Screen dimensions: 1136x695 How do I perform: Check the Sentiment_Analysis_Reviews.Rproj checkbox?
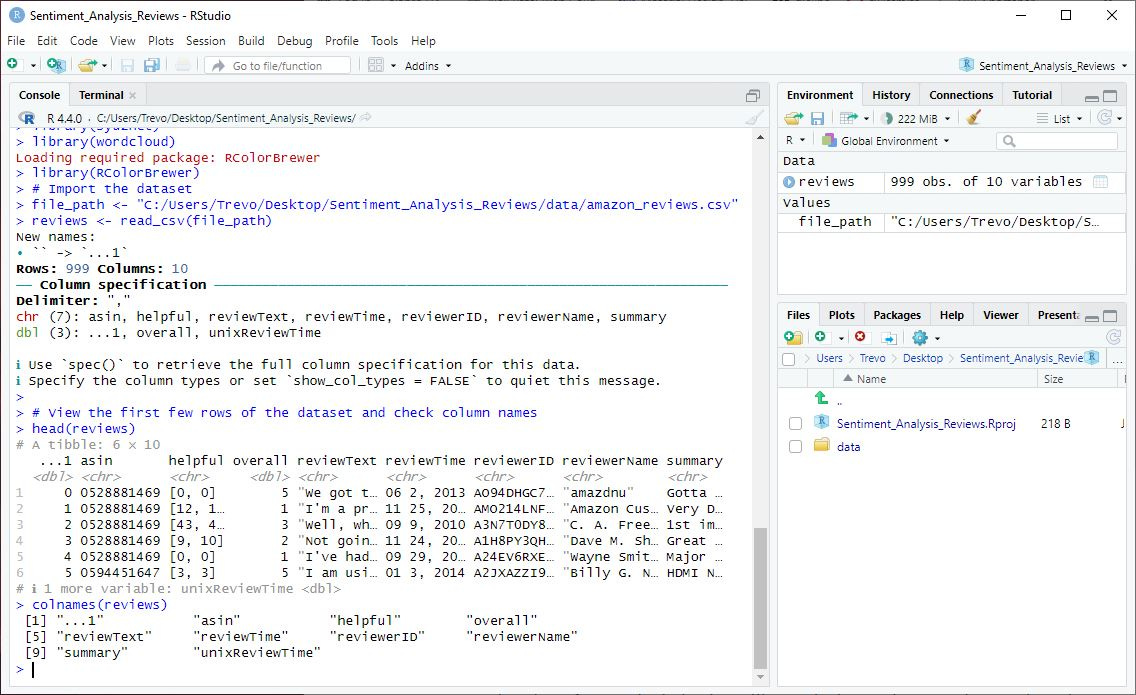795,424
